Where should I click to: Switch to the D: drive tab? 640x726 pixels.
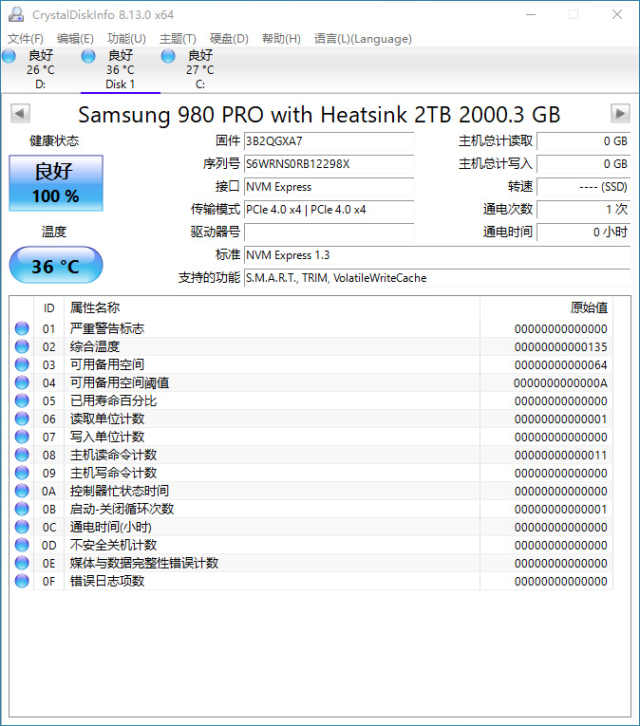point(40,70)
